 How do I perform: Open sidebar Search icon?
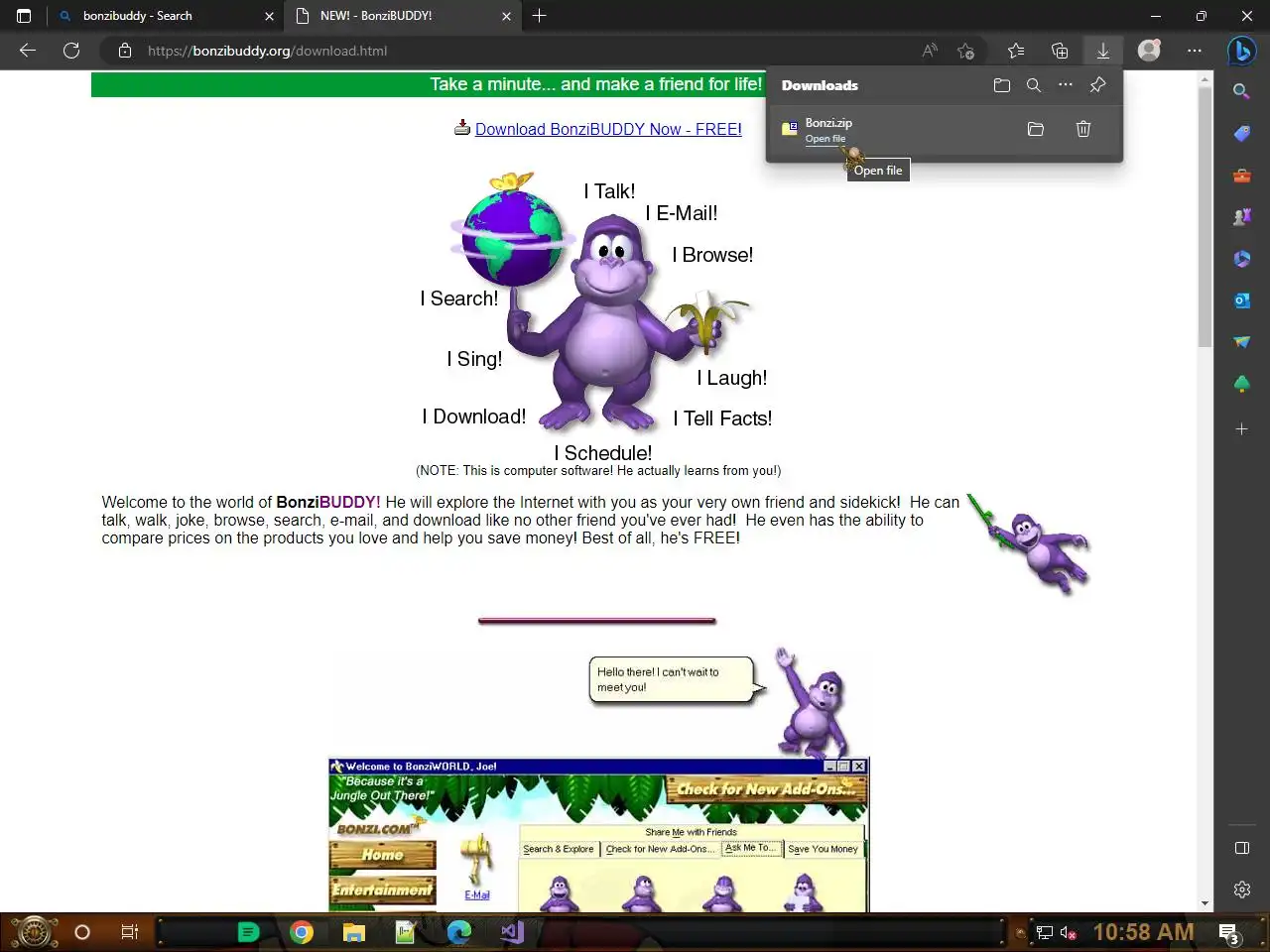pos(1241,91)
